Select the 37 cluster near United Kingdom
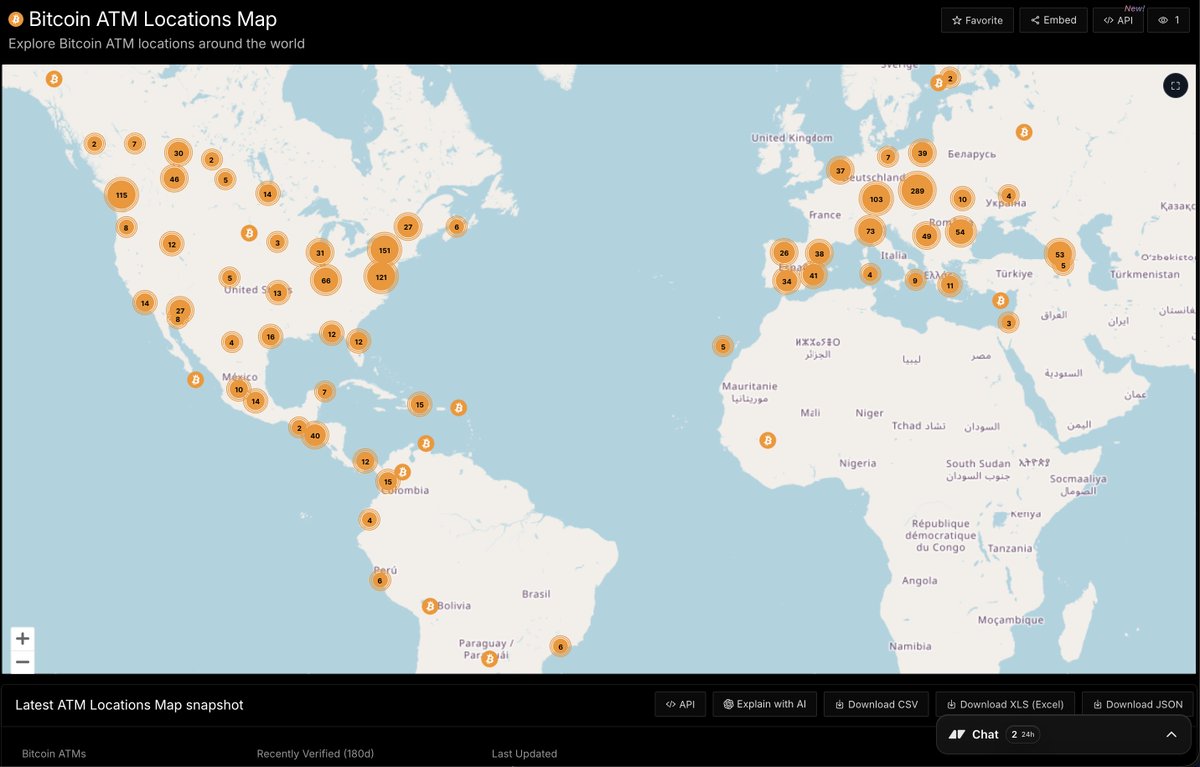 click(x=840, y=171)
